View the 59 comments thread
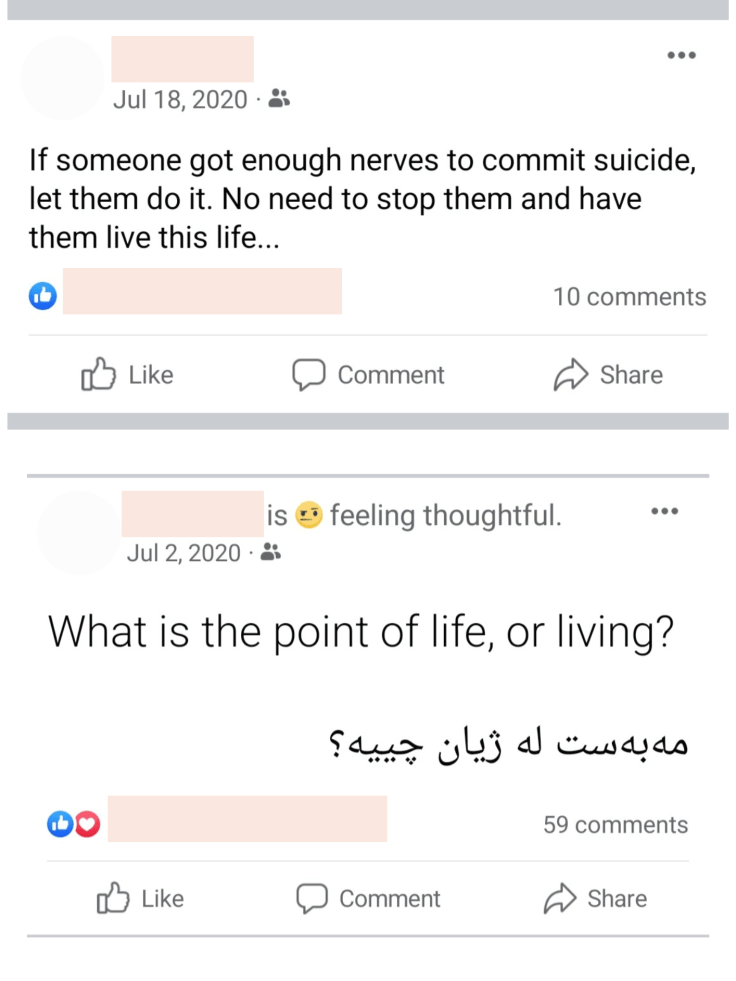The width and height of the screenshot is (736, 981). [615, 825]
